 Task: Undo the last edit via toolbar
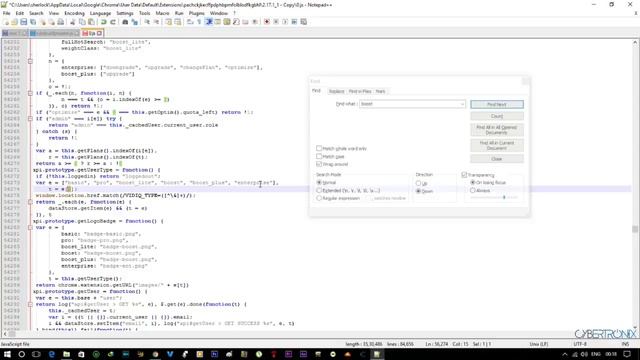pyautogui.click(x=104, y=22)
